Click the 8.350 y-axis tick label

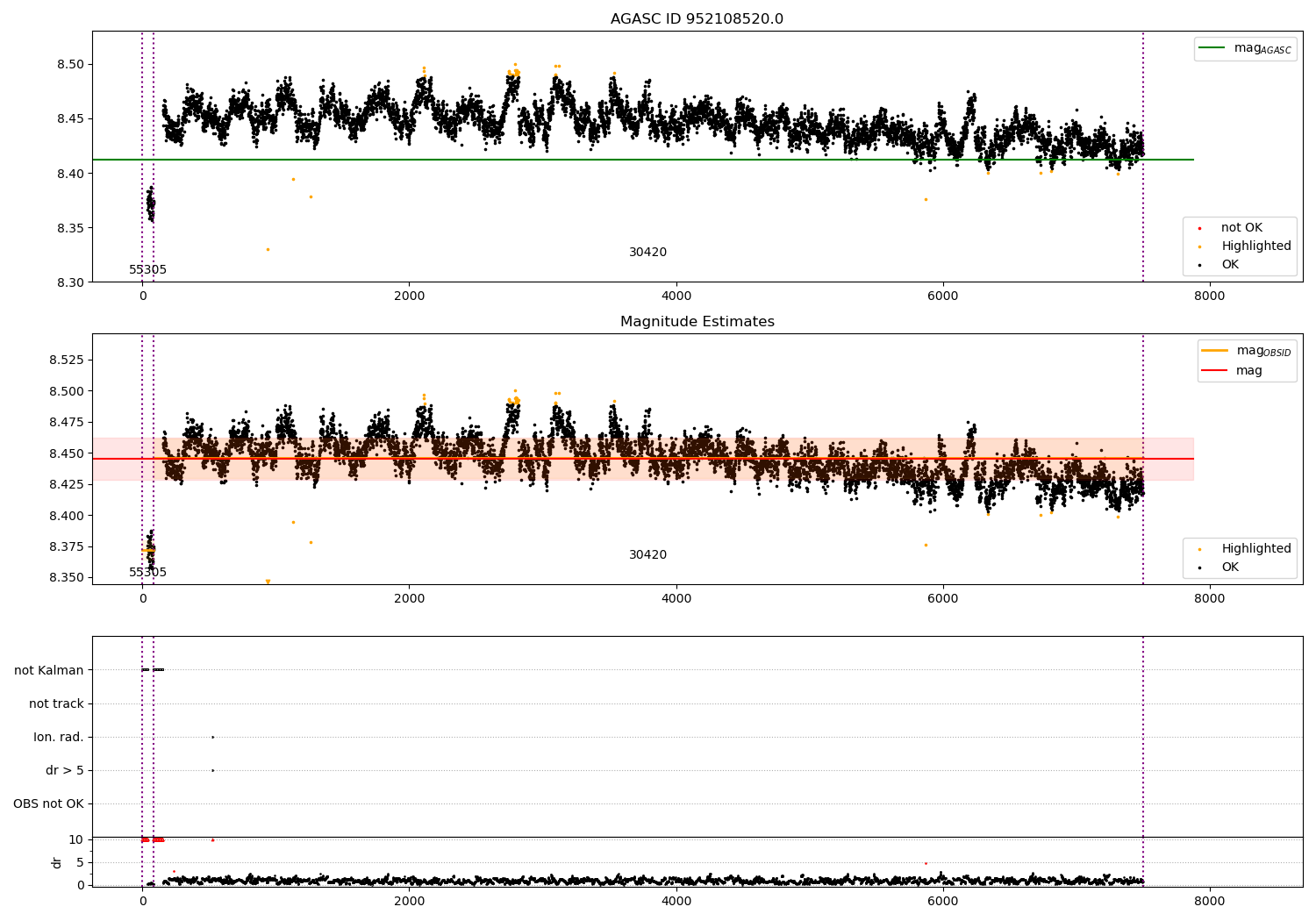tap(67, 578)
